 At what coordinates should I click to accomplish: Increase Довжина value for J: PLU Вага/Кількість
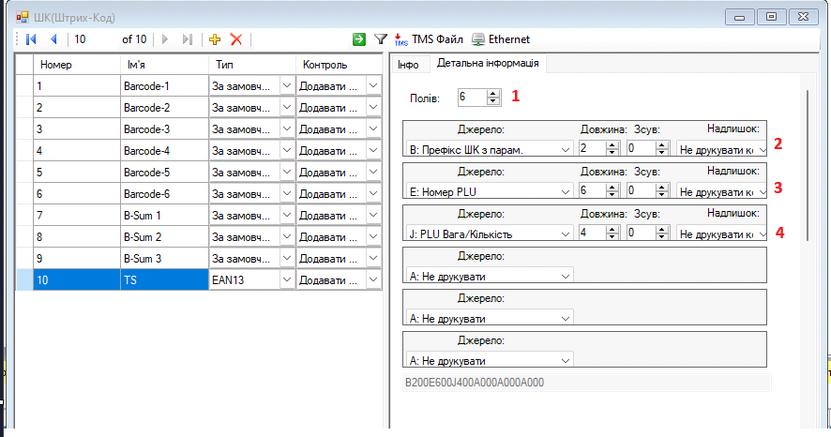pos(613,228)
